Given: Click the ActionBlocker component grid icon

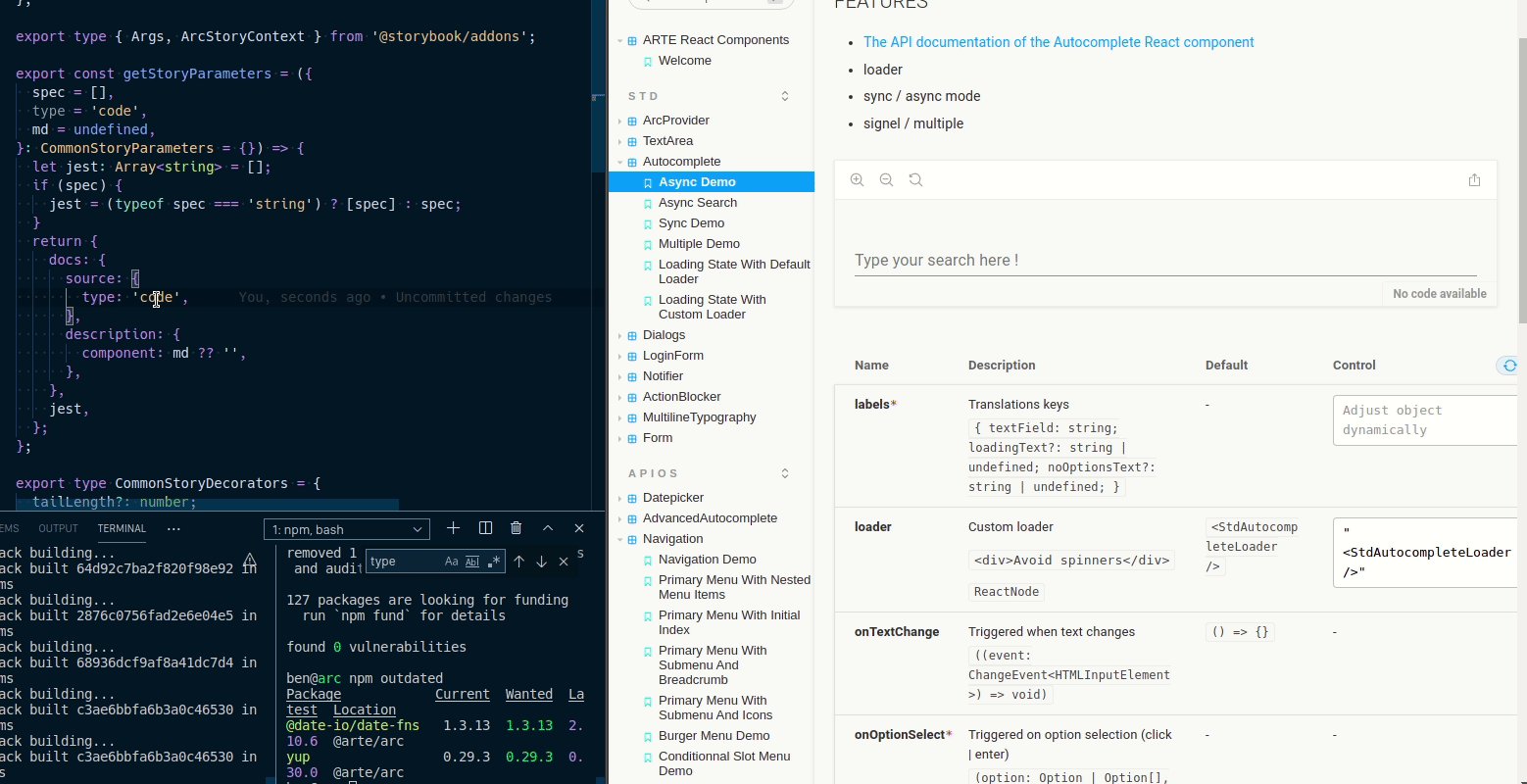Looking at the screenshot, I should click(632, 397).
